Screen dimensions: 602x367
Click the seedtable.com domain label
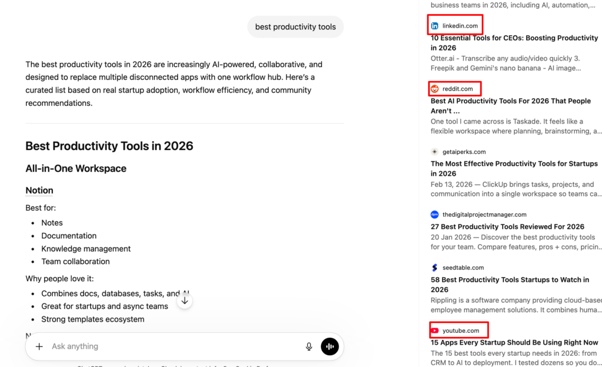[463, 268]
